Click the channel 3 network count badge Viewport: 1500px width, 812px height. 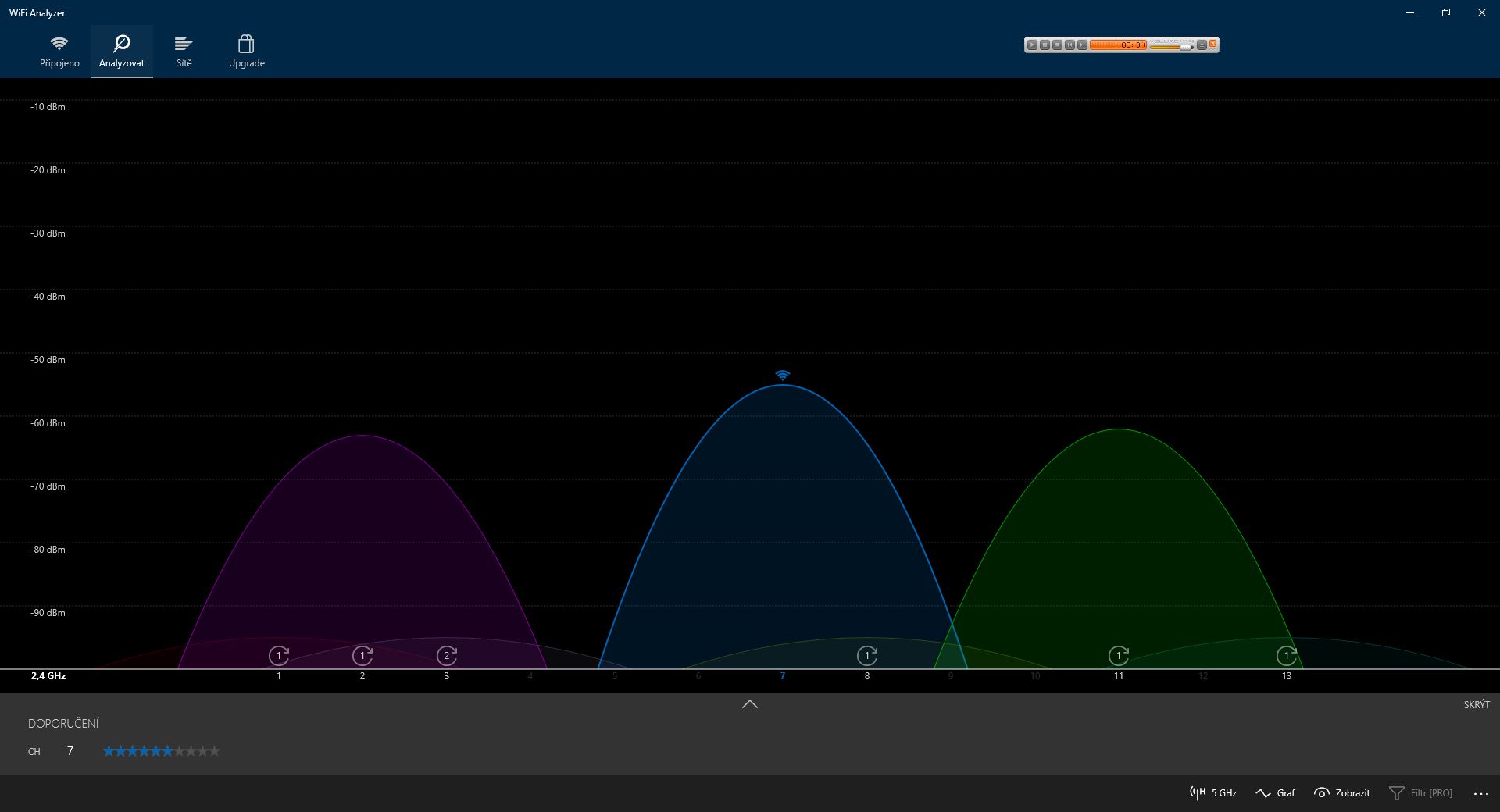(447, 656)
